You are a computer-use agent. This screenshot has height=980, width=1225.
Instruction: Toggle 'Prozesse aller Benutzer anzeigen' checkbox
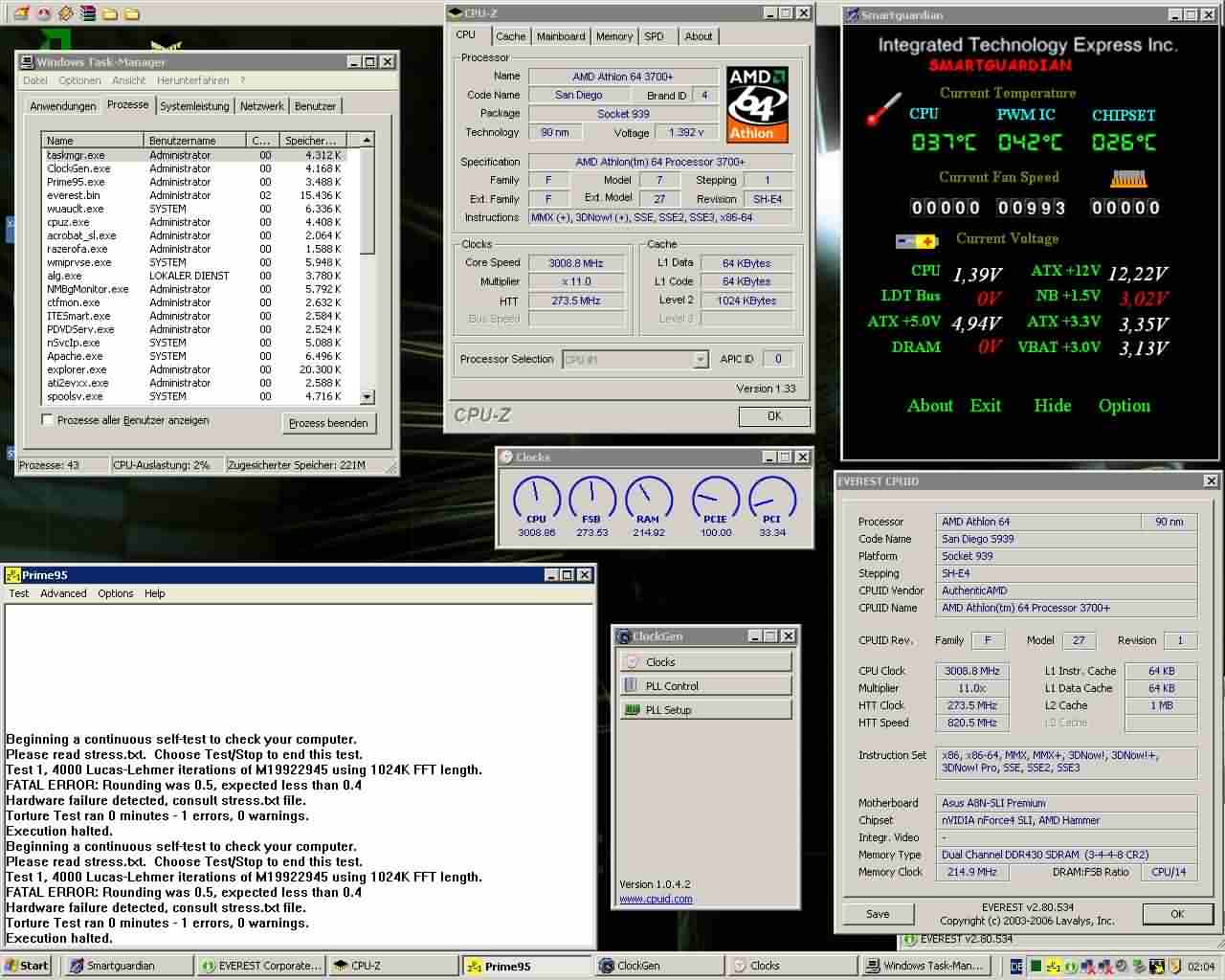click(47, 420)
